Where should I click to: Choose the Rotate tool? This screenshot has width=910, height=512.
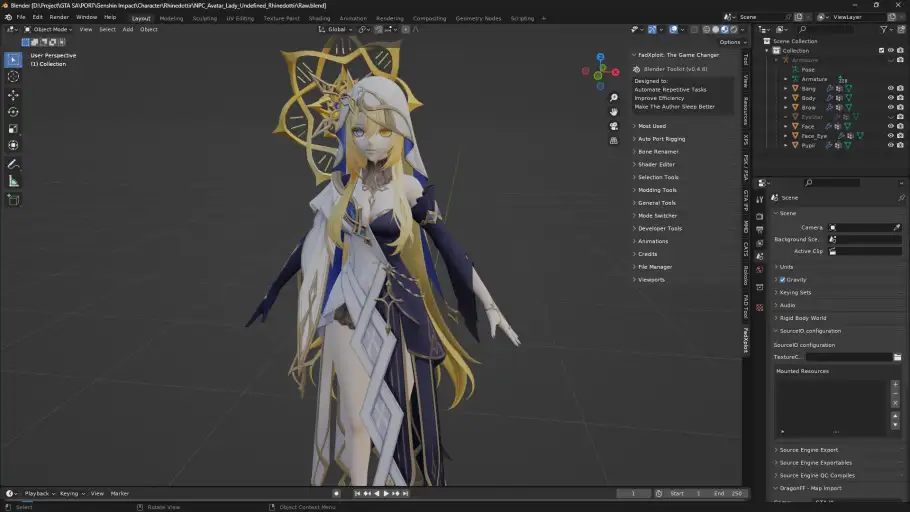pos(13,111)
